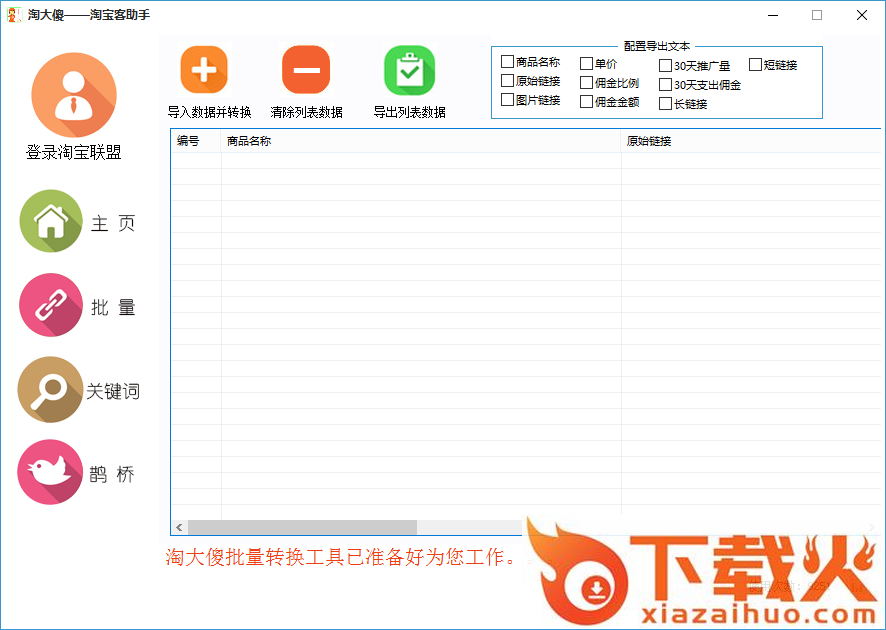This screenshot has width=886, height=630.
Task: Tick the 图片链接 checkbox
Action: click(x=508, y=100)
